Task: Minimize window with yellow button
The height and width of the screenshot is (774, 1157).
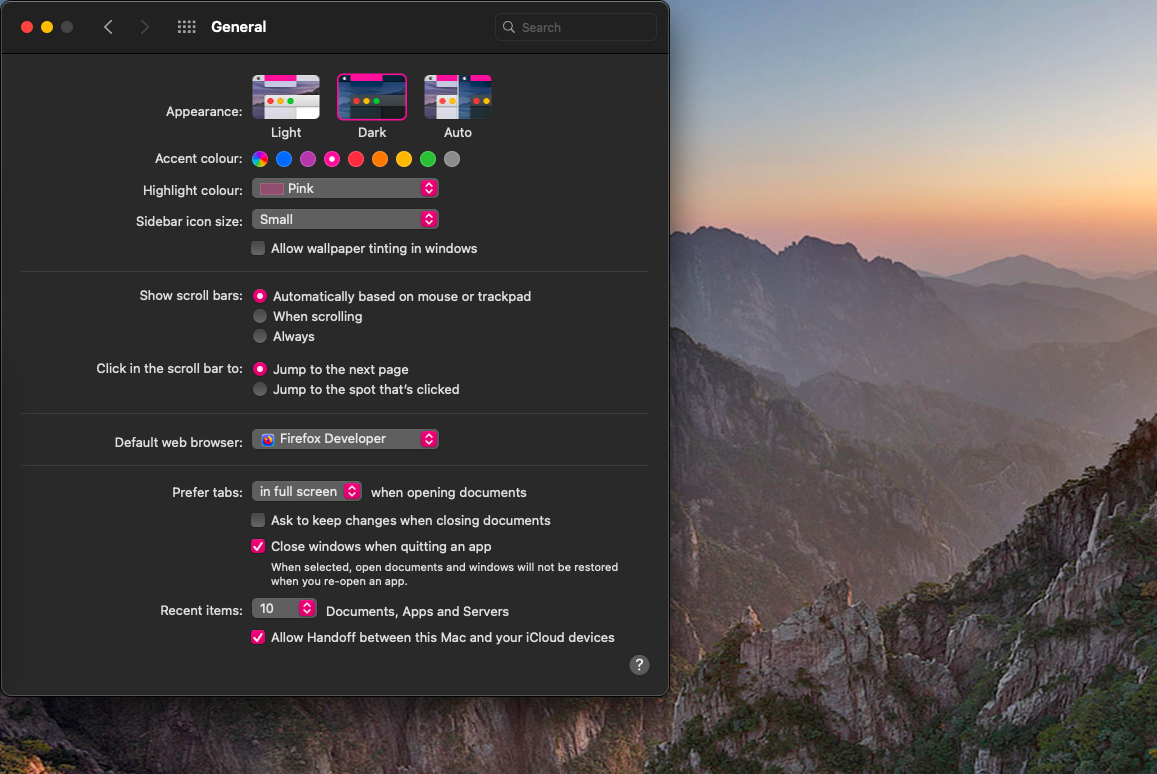Action: pos(47,27)
